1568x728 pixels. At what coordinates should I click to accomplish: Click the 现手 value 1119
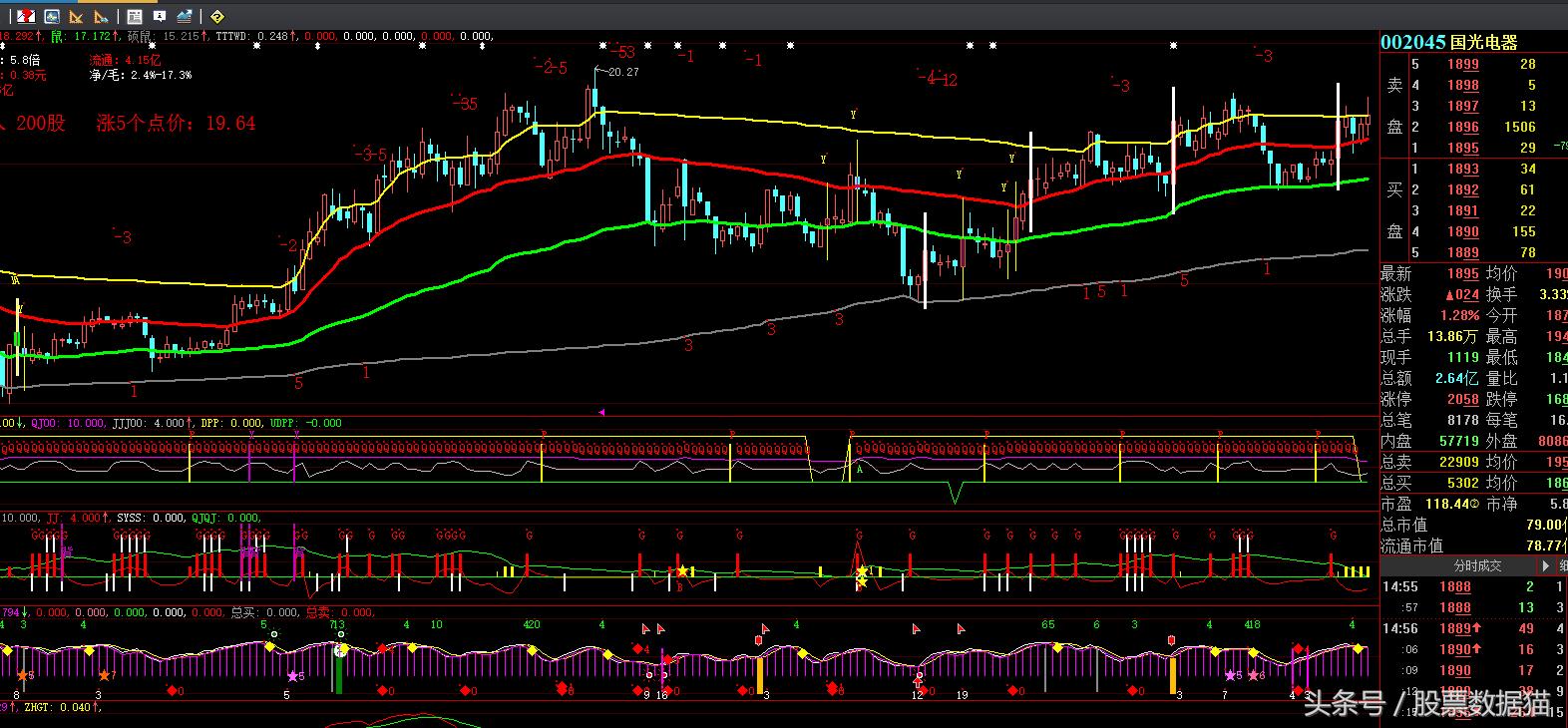coord(1463,357)
